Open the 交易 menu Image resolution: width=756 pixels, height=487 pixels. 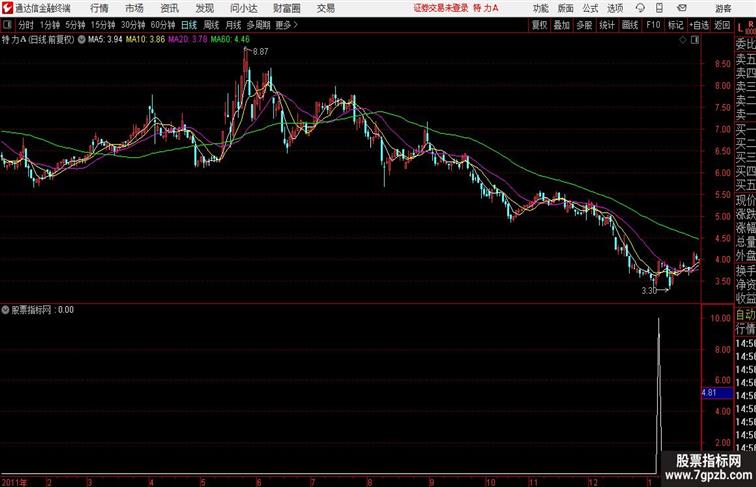tap(326, 8)
